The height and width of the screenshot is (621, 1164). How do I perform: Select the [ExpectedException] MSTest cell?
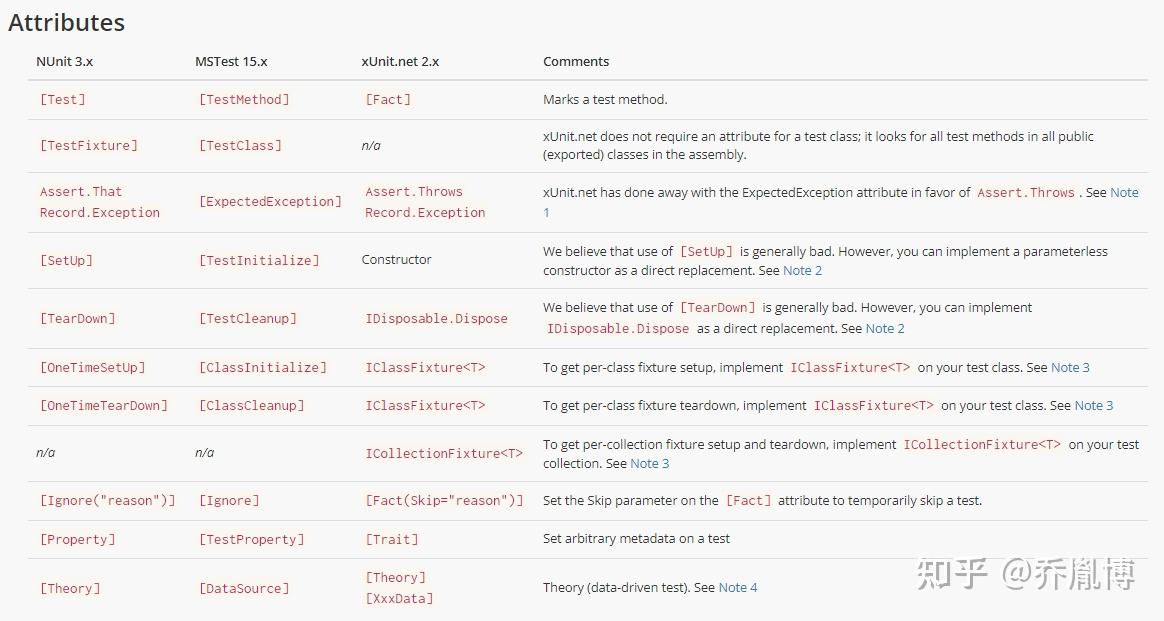tap(270, 202)
